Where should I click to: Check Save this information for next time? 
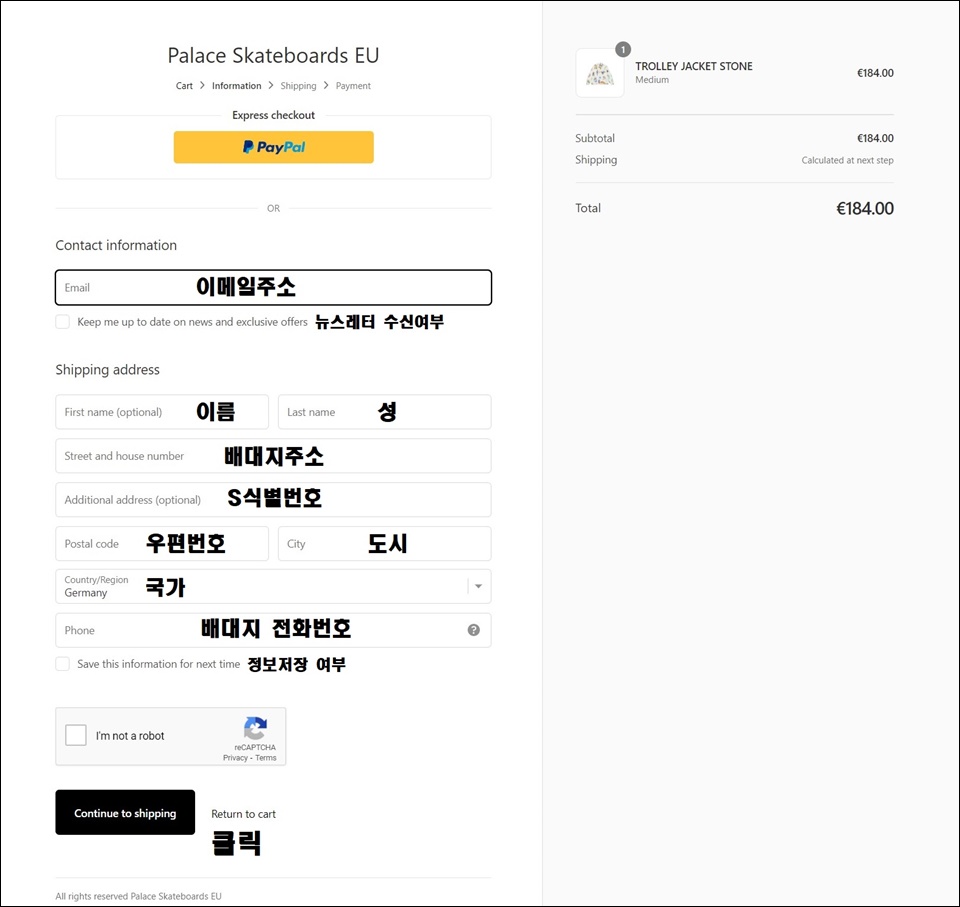point(62,664)
